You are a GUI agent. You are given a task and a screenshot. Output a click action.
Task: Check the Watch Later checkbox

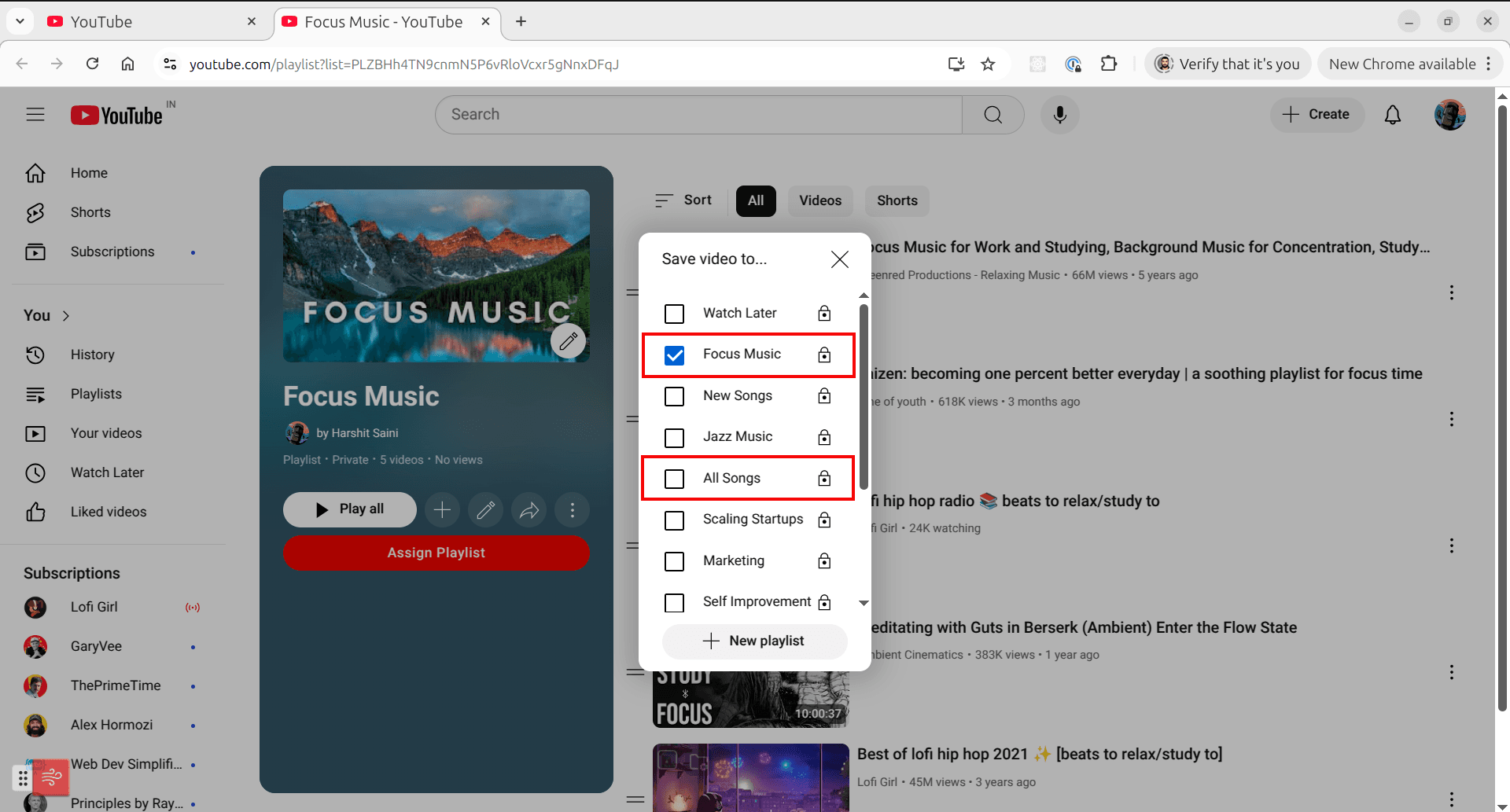(674, 314)
